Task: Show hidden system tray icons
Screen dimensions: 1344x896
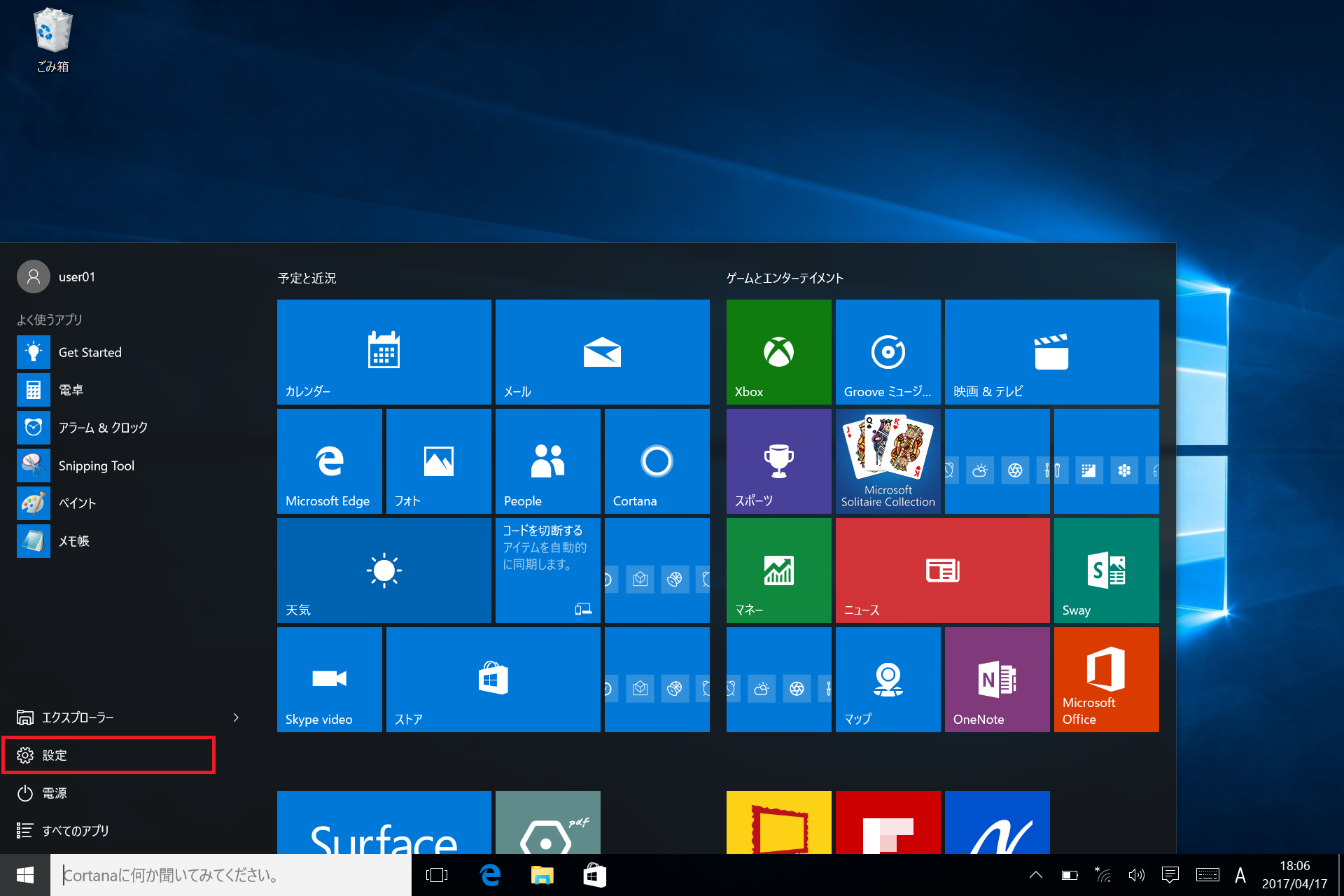Action: pyautogui.click(x=1036, y=875)
